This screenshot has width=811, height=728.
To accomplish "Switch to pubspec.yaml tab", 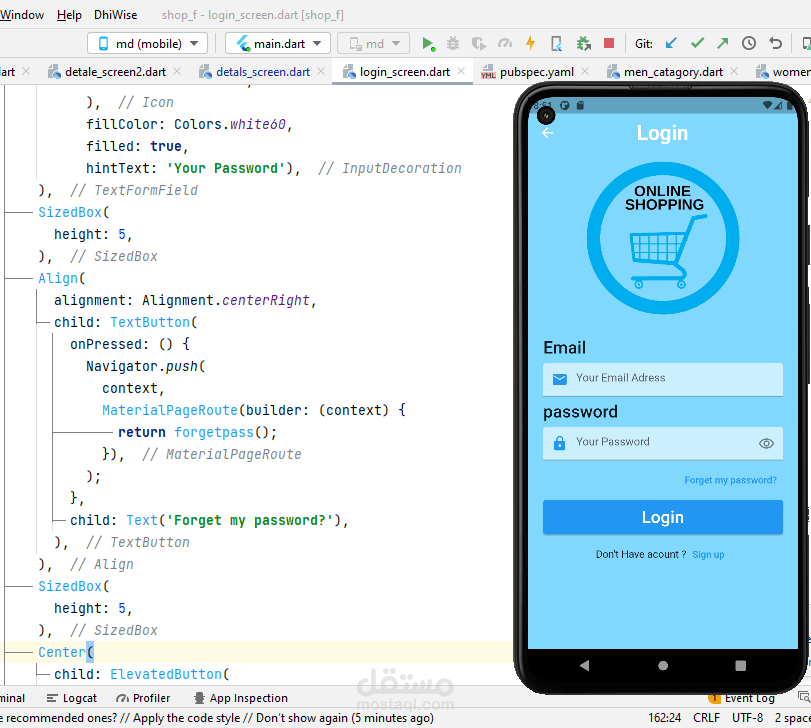I will [536, 72].
